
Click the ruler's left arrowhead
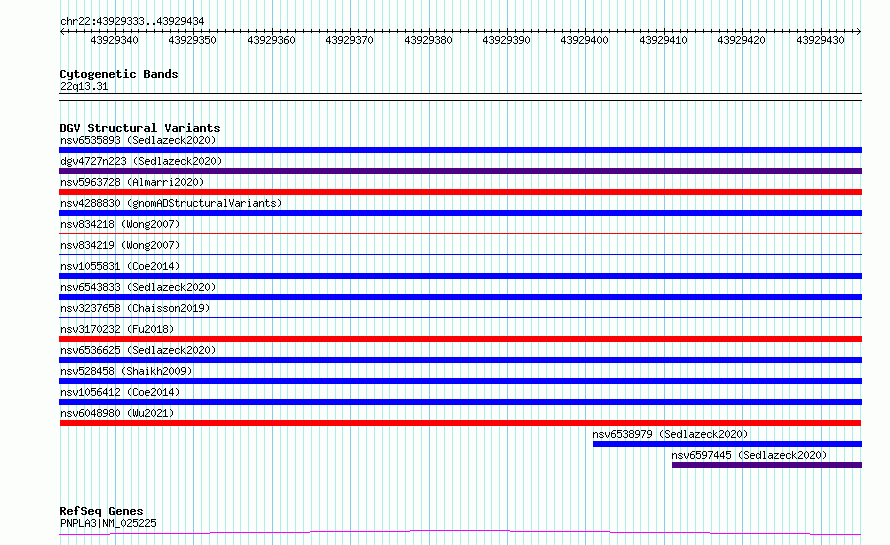point(62,32)
